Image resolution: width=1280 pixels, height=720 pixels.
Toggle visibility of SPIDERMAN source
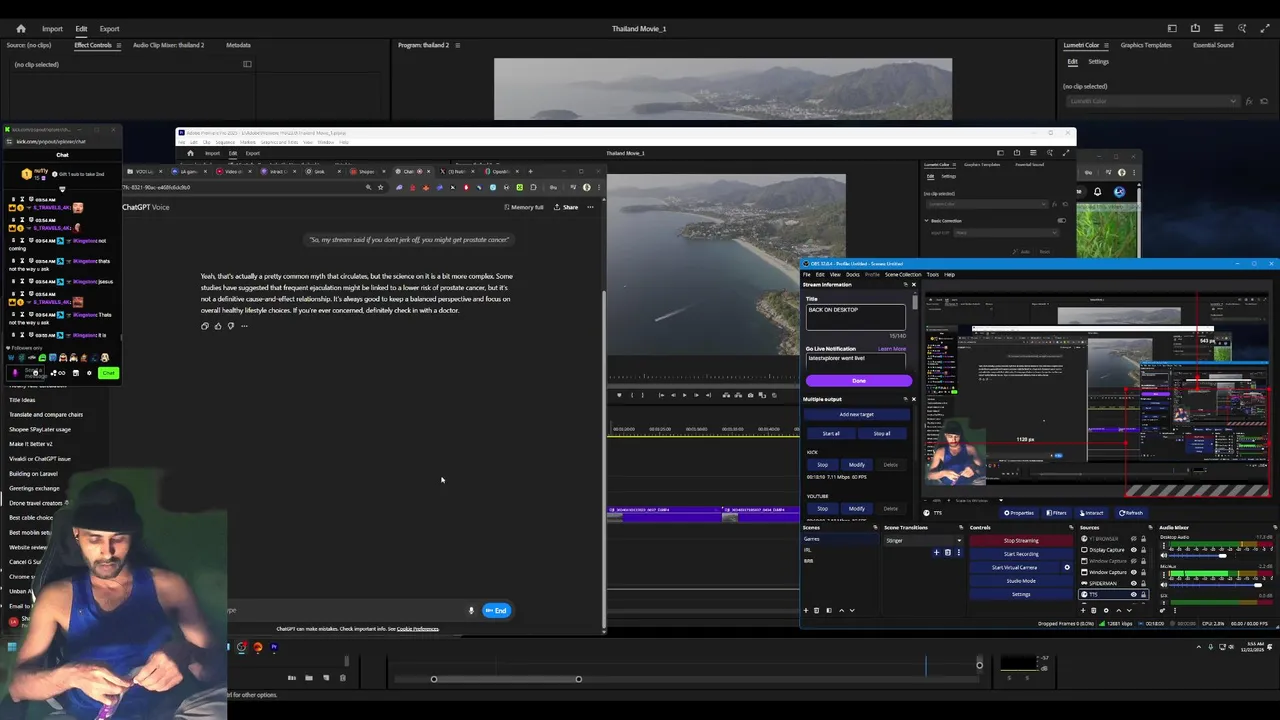click(x=1134, y=583)
